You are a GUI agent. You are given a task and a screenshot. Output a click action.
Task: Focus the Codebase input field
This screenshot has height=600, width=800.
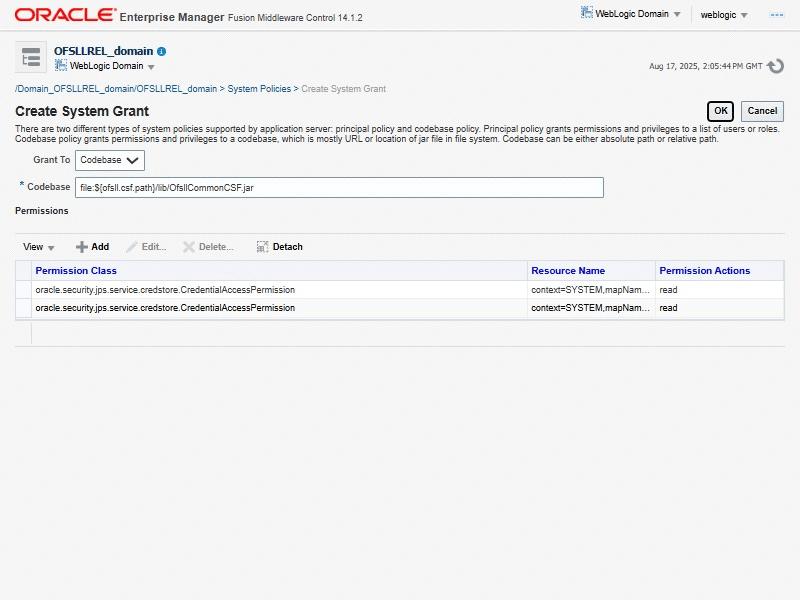(x=339, y=188)
